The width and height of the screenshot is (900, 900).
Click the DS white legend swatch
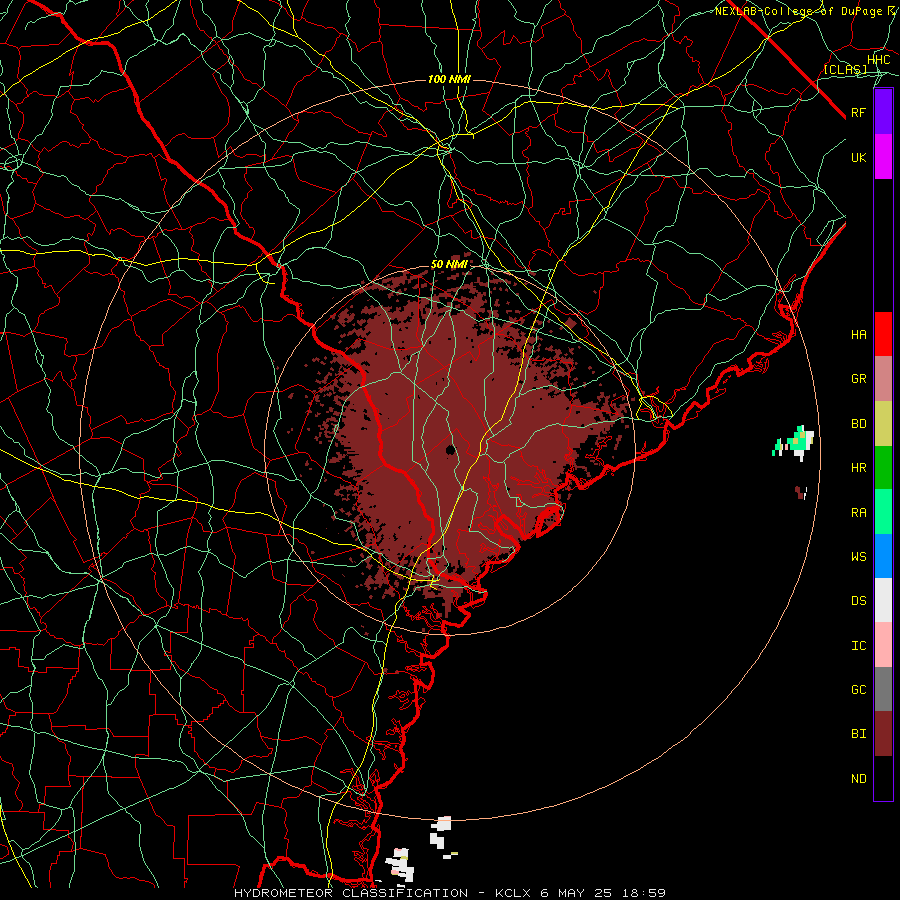(x=883, y=600)
